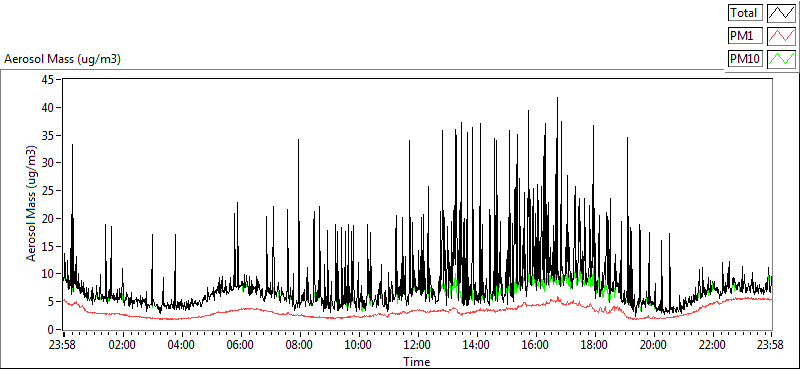
Task: Click the 22:00 time axis label
Action: pyautogui.click(x=712, y=345)
